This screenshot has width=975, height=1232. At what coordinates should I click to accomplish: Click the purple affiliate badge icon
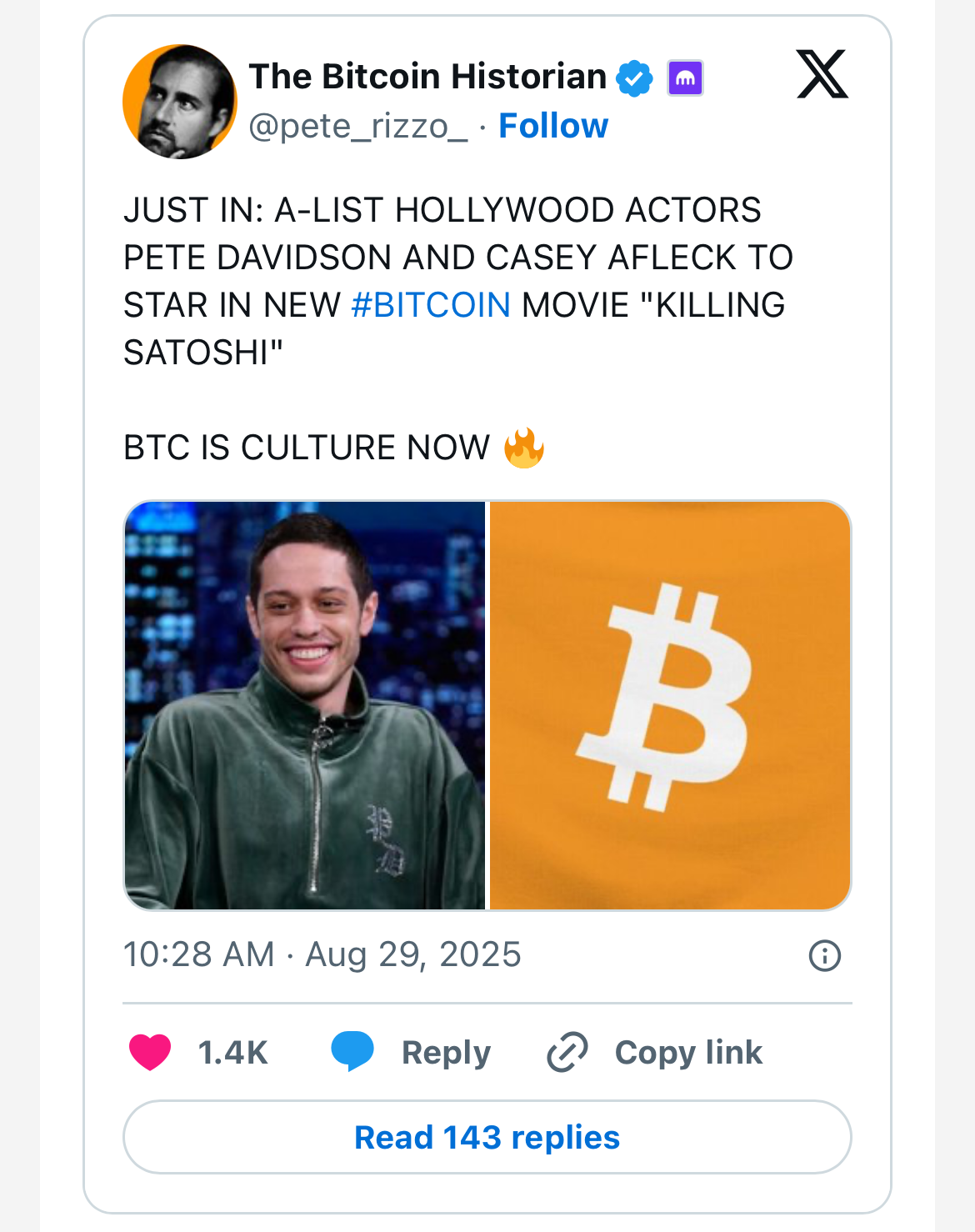(685, 78)
